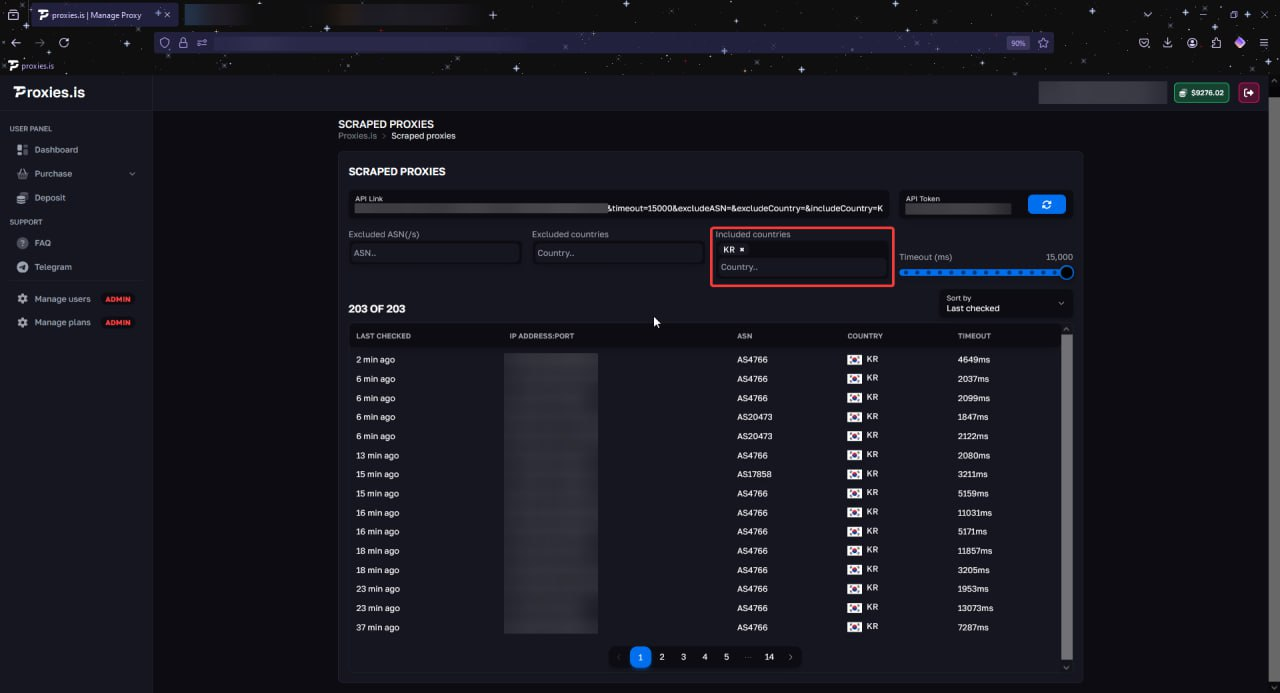
Task: Open site permissions icon in address bar
Action: [202, 43]
